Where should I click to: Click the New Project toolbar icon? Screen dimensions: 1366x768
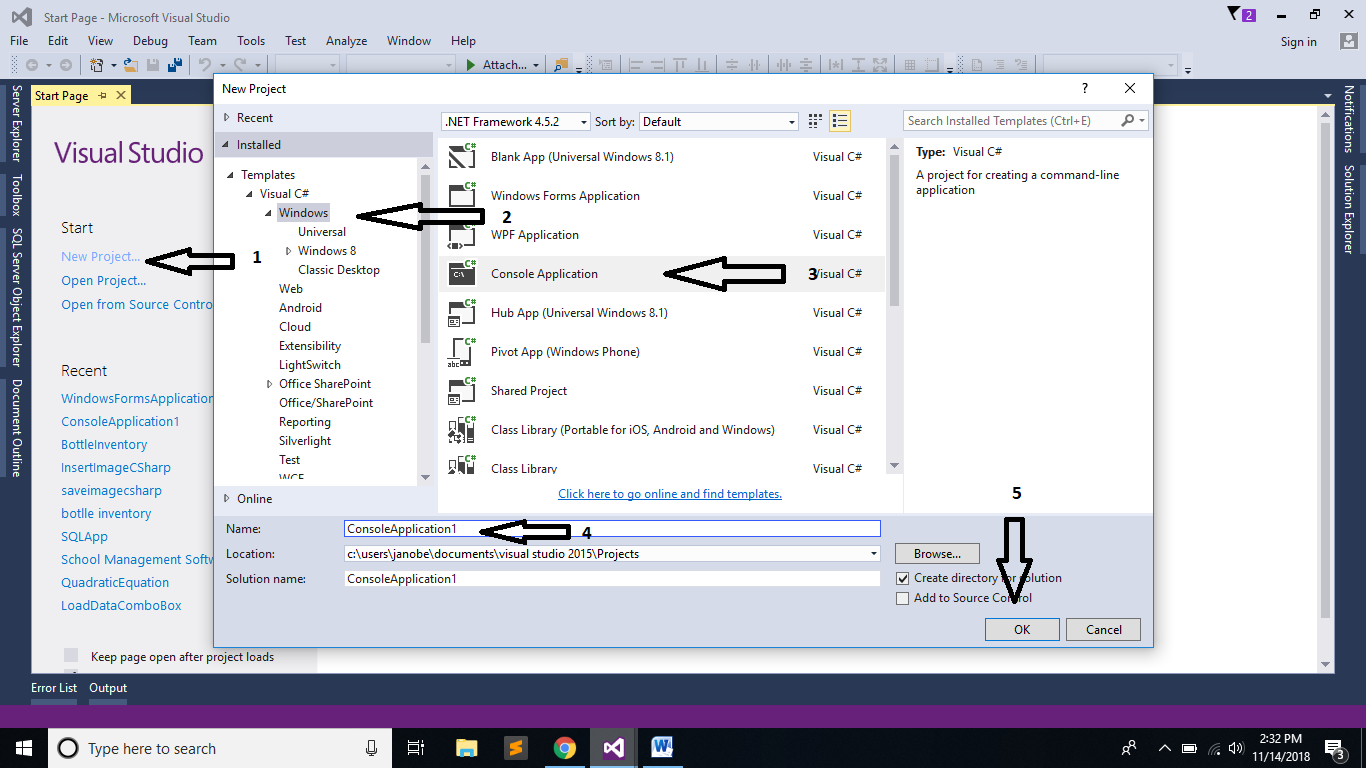click(97, 65)
